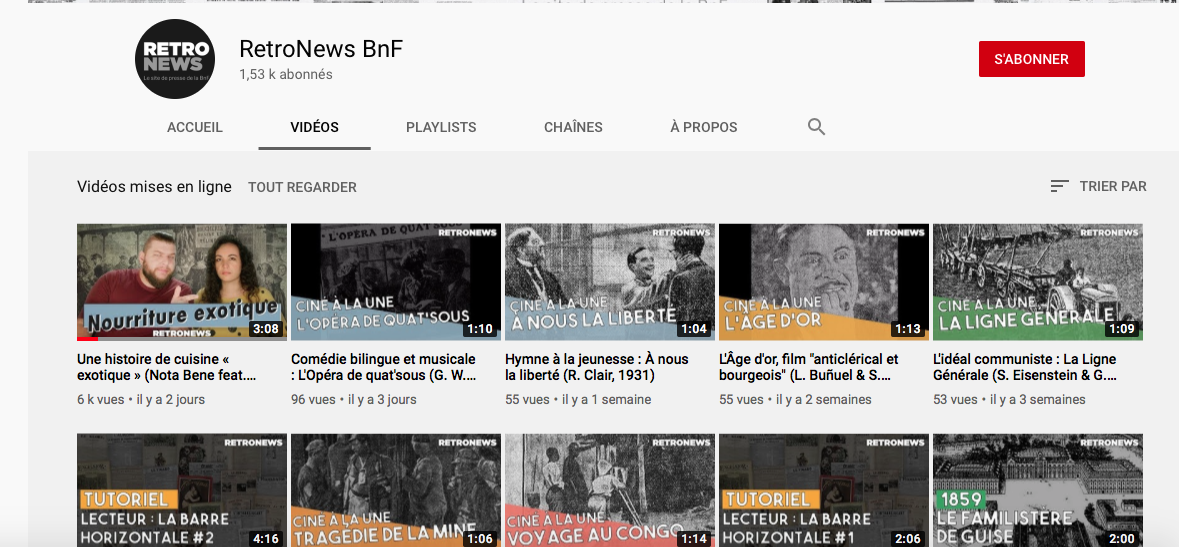
Task: Click the 'Vidéos mises en ligne' heading
Action: [154, 187]
